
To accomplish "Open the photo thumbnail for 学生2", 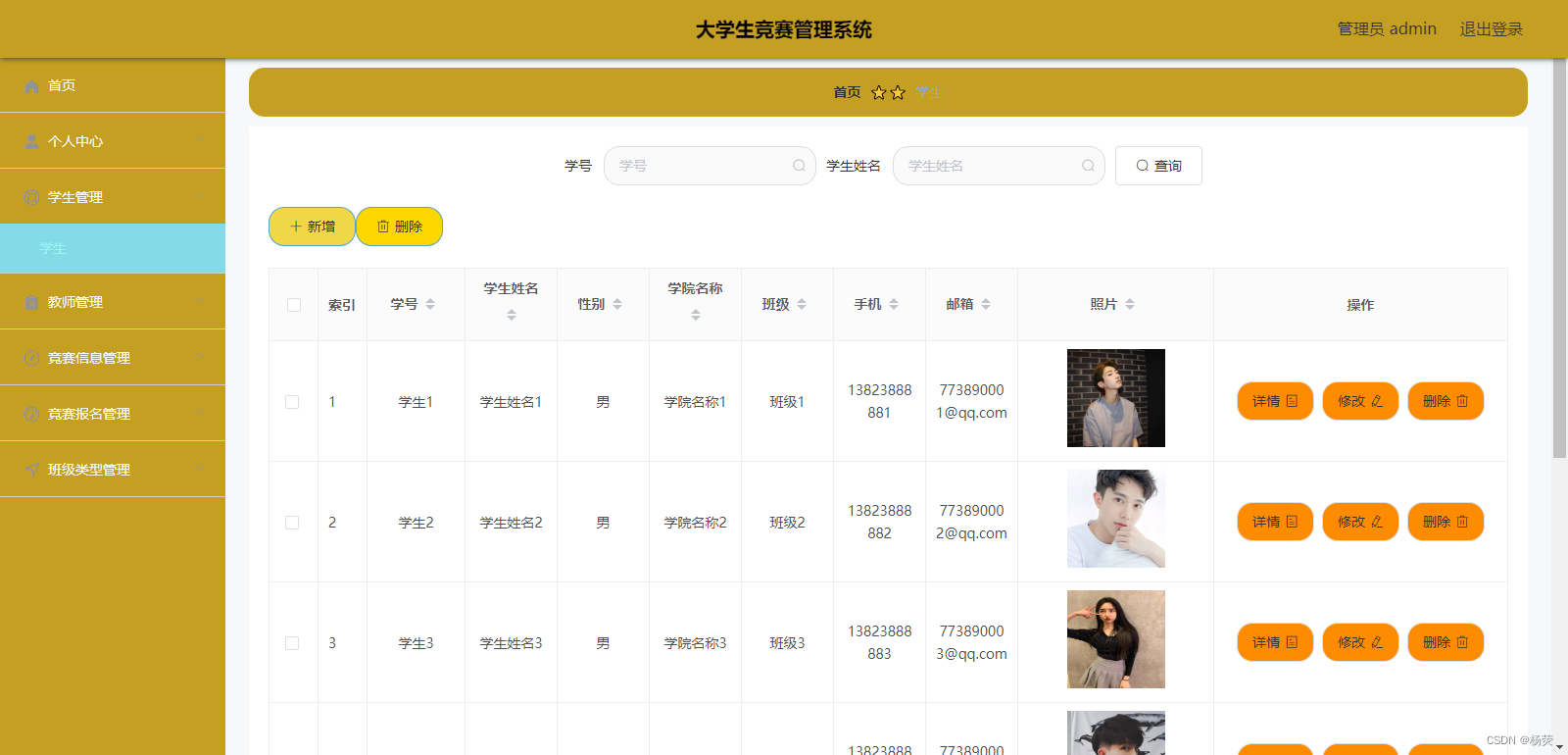I will pos(1116,519).
